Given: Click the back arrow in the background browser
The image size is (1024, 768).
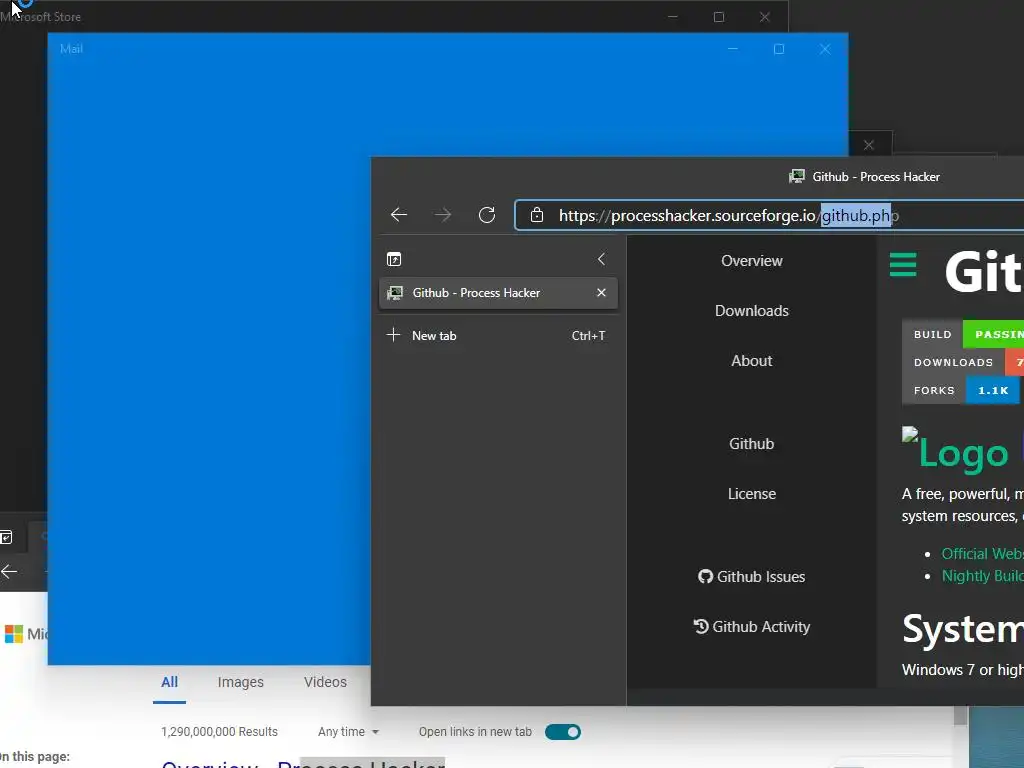Looking at the screenshot, I should [x=9, y=571].
